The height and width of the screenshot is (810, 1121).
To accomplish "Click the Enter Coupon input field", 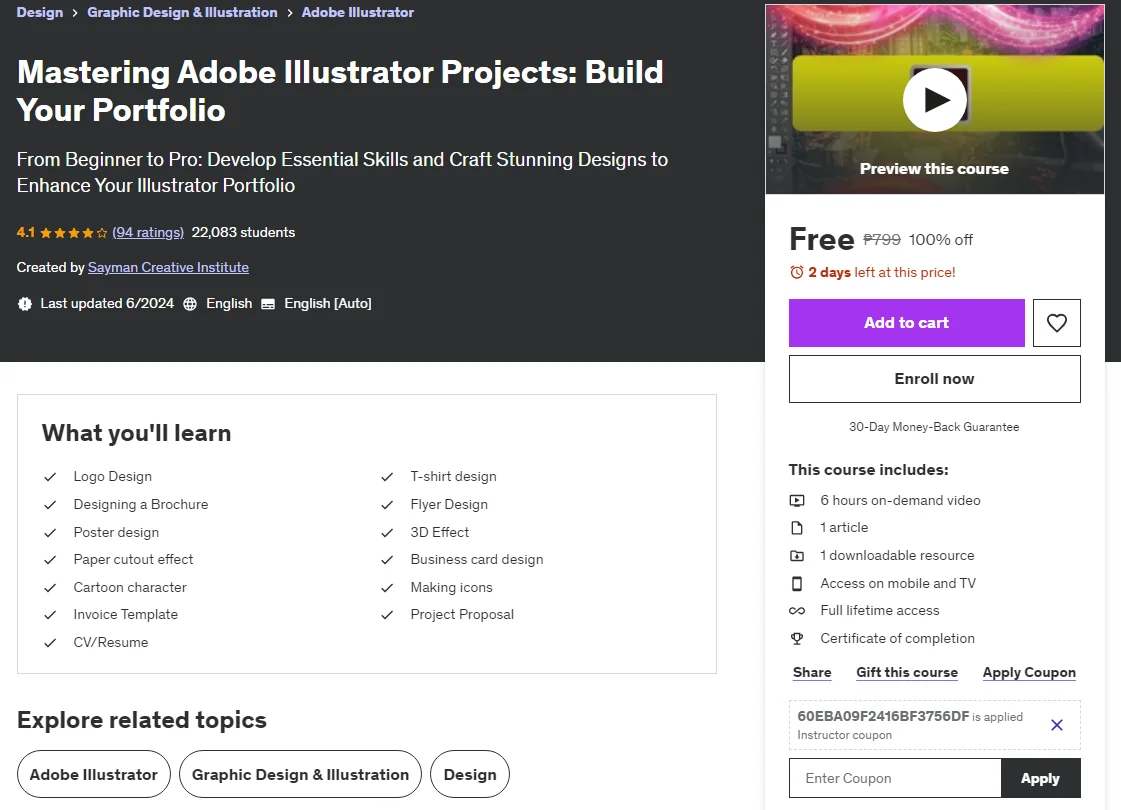I will (x=895, y=779).
